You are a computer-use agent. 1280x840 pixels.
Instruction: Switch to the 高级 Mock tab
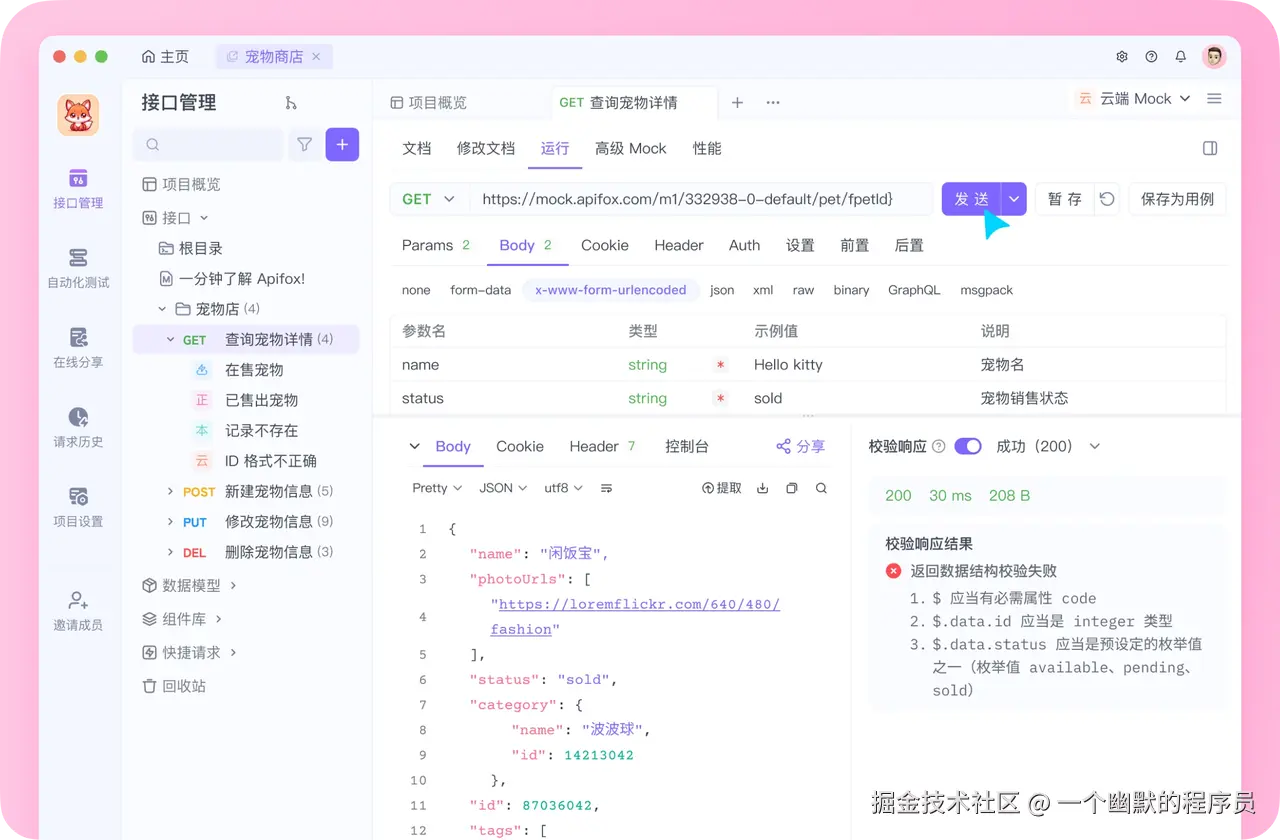pyautogui.click(x=630, y=148)
